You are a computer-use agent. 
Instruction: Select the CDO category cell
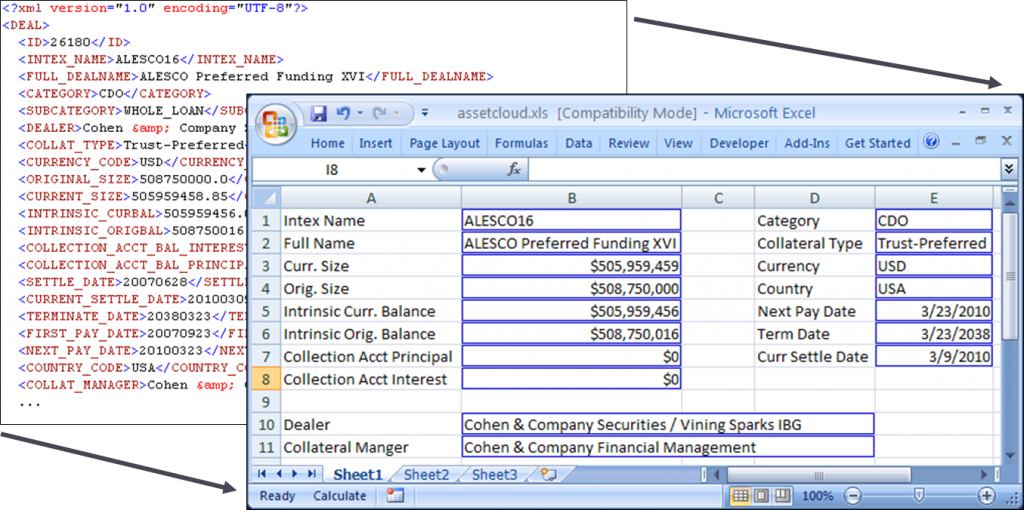[934, 221]
